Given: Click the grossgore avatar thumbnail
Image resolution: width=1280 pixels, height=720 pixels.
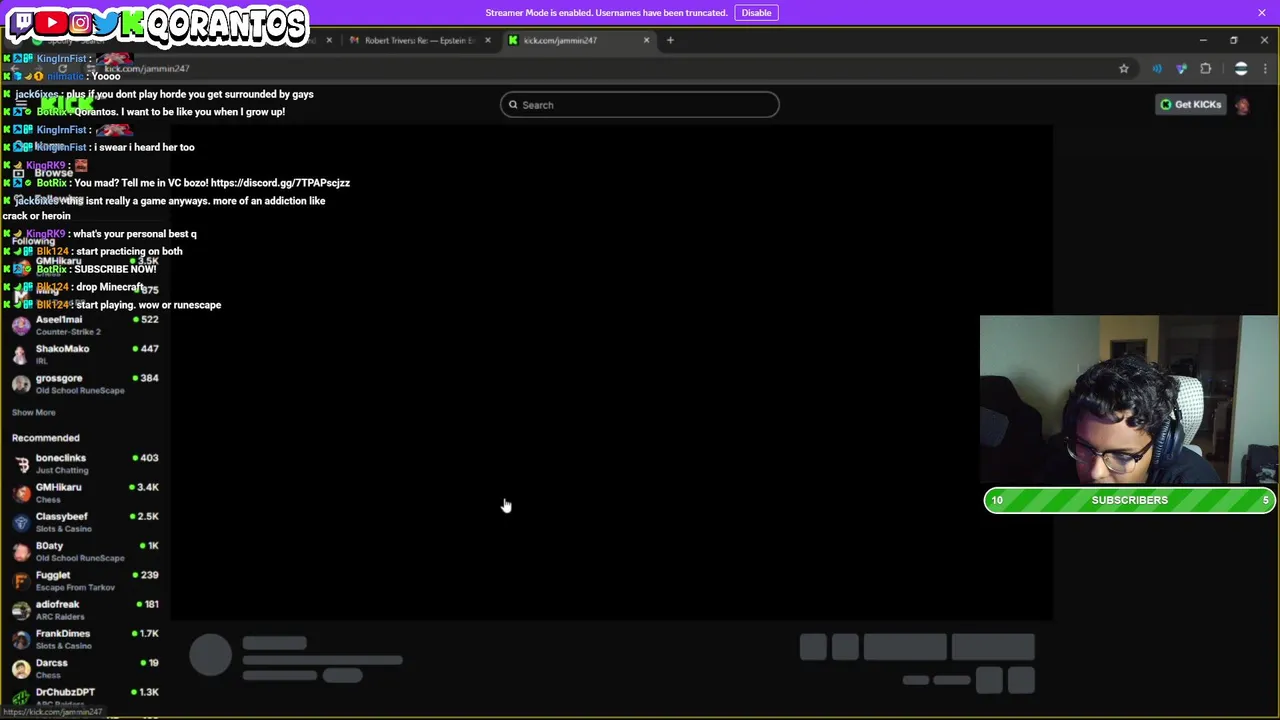Looking at the screenshot, I should click(x=21, y=384).
